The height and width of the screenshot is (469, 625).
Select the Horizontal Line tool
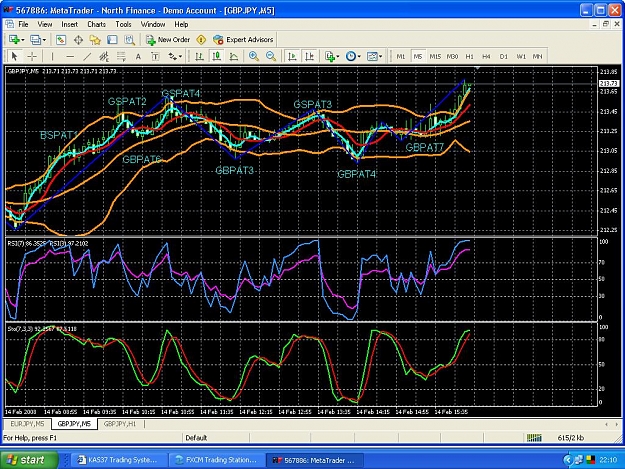(x=70, y=57)
